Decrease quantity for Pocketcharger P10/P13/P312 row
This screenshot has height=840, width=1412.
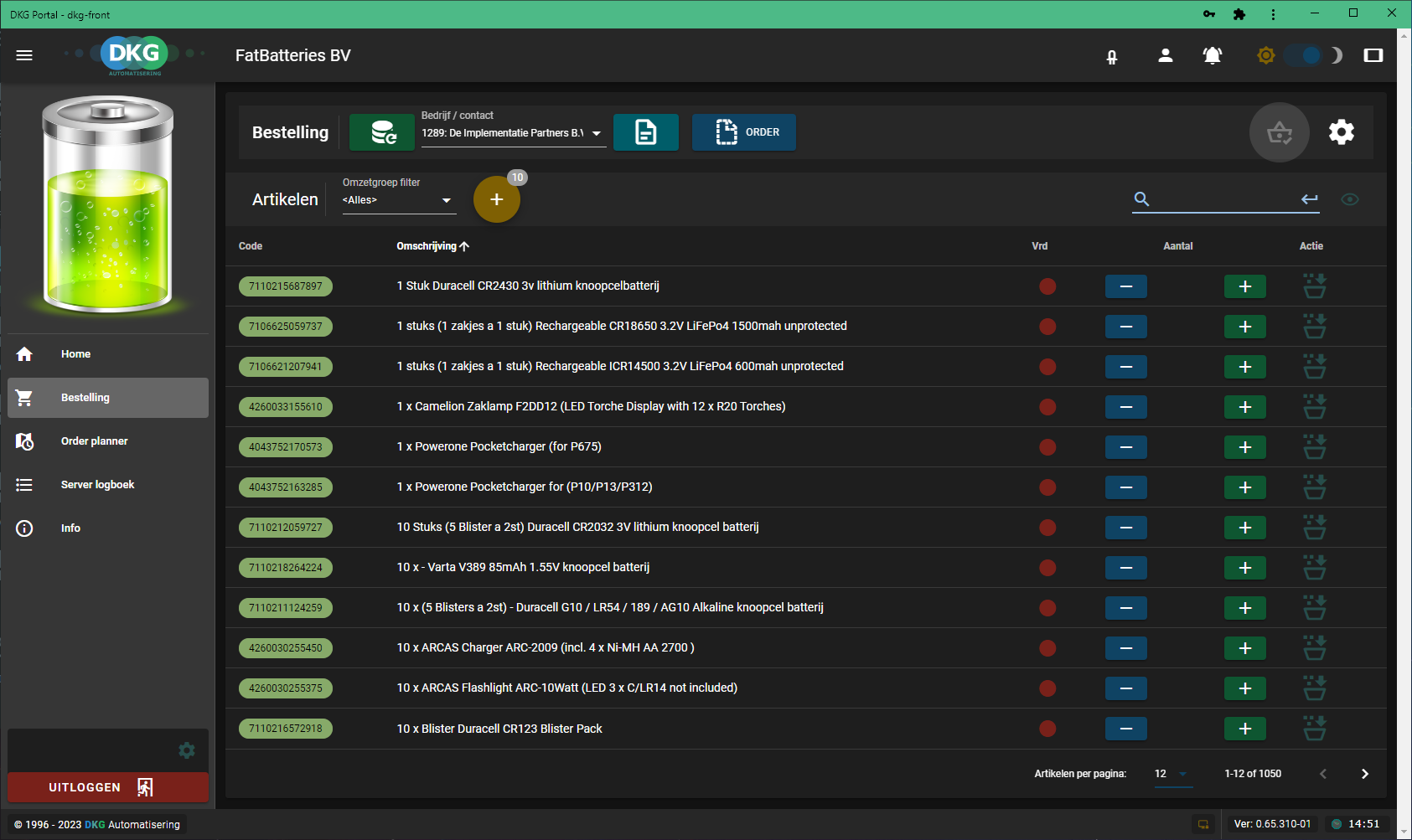[x=1126, y=487]
